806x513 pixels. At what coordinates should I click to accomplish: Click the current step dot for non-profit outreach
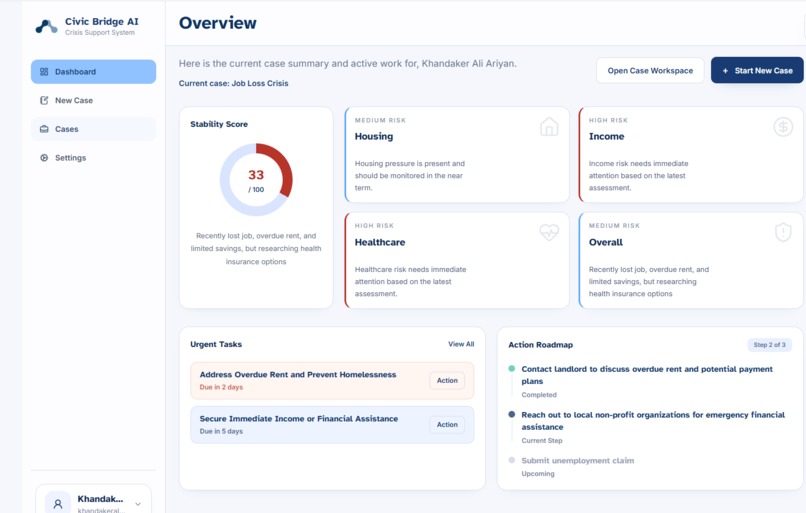pos(511,414)
